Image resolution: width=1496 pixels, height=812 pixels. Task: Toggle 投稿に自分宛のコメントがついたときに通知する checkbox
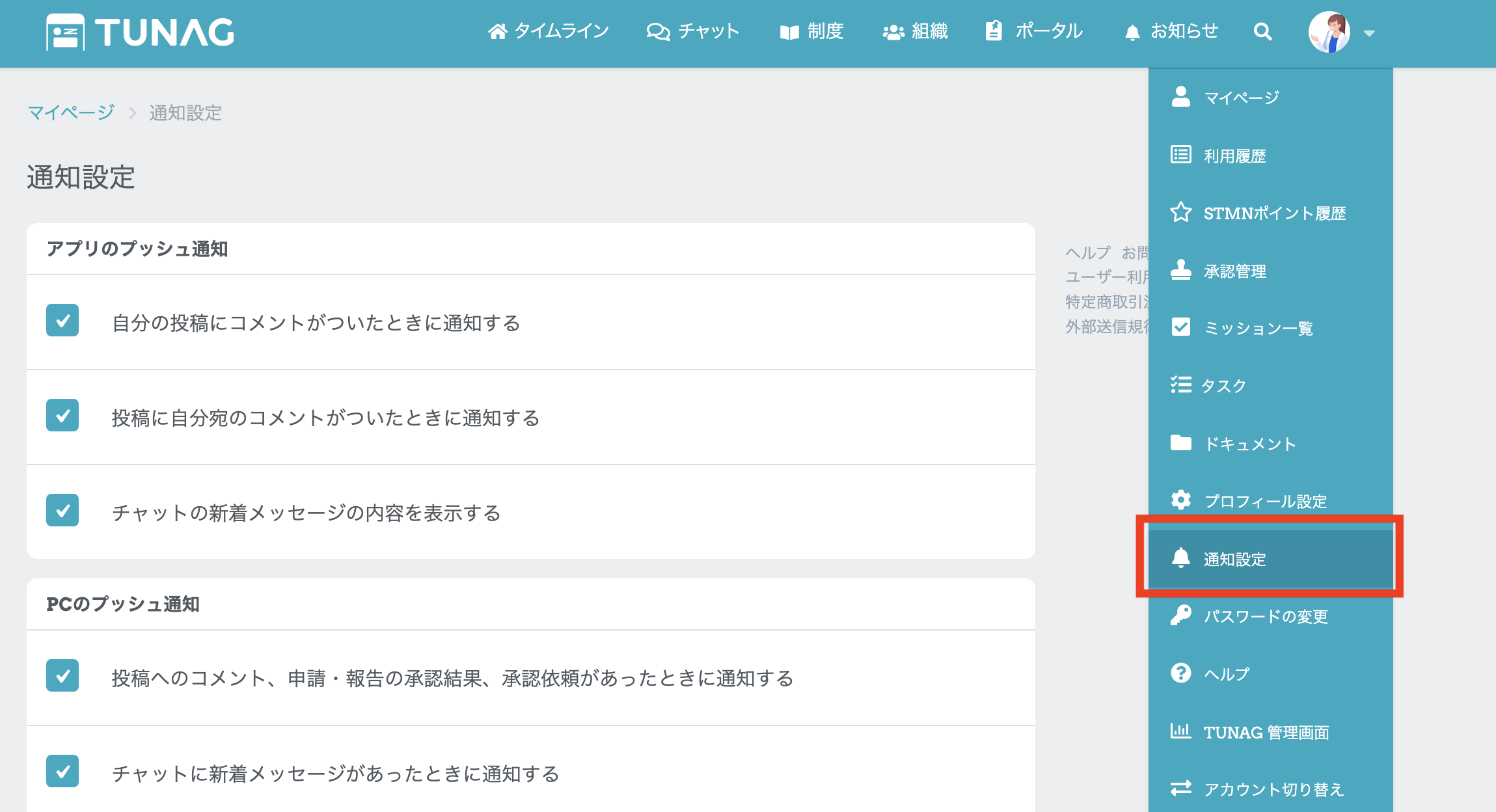point(62,415)
